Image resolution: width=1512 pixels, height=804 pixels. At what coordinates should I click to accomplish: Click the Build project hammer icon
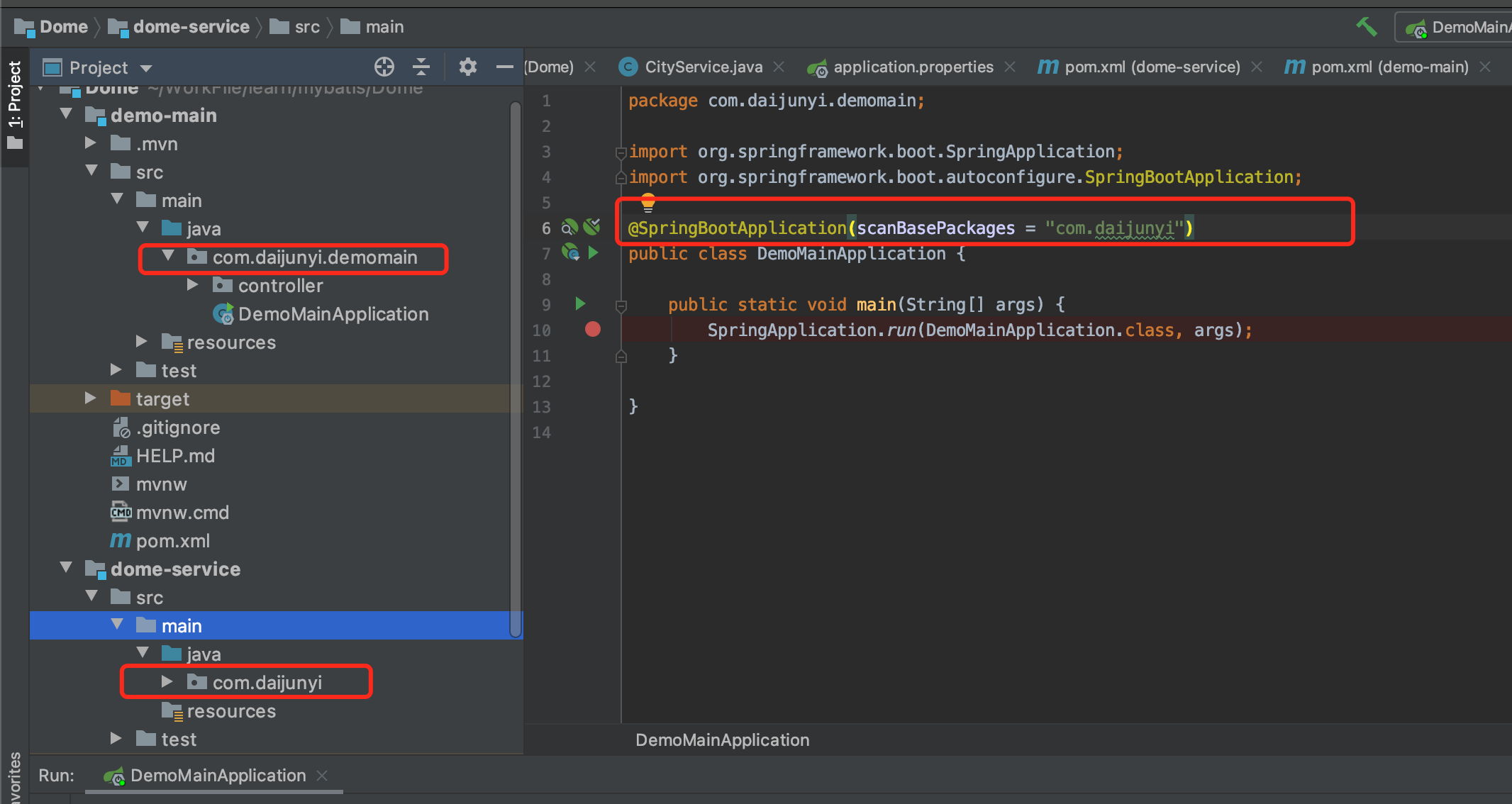pos(1366,27)
